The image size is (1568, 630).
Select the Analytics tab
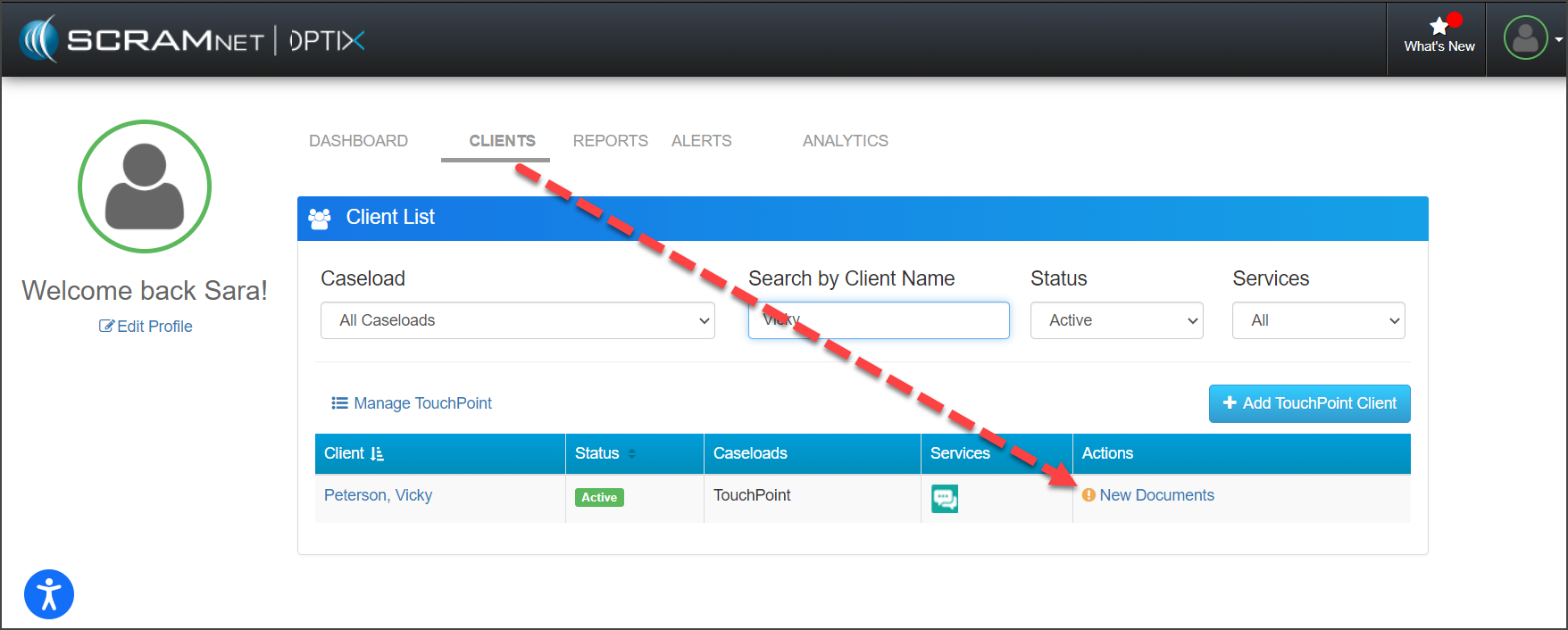point(845,141)
